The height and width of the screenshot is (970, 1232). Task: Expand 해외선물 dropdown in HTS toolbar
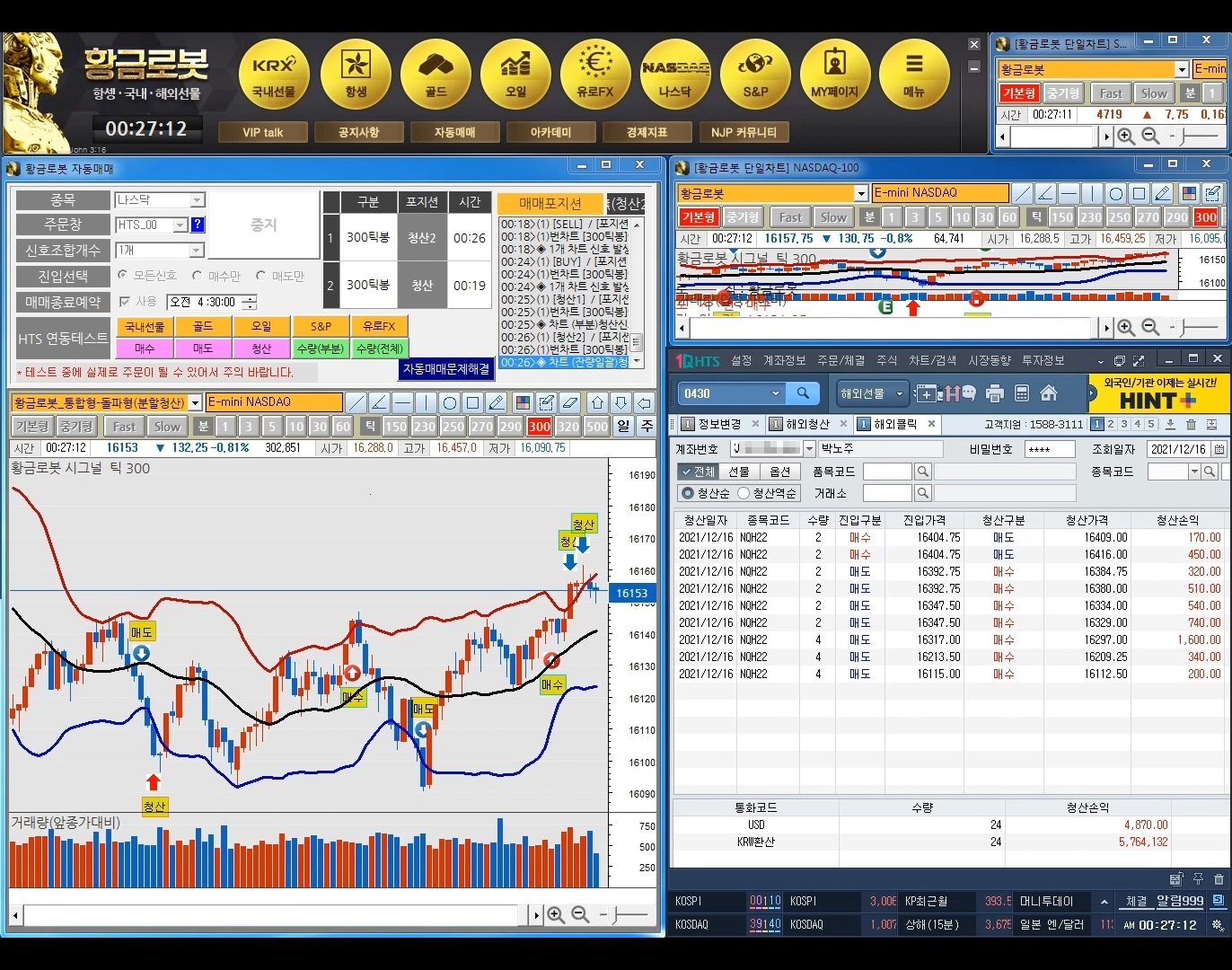900,393
